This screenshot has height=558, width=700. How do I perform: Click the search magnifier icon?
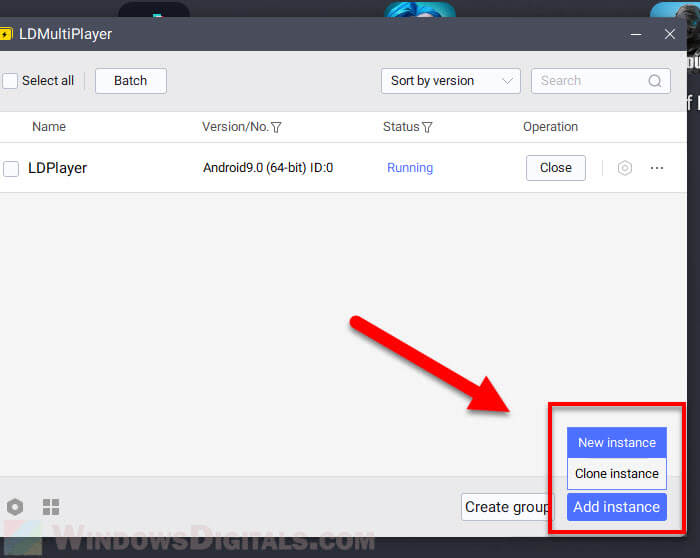[x=654, y=81]
